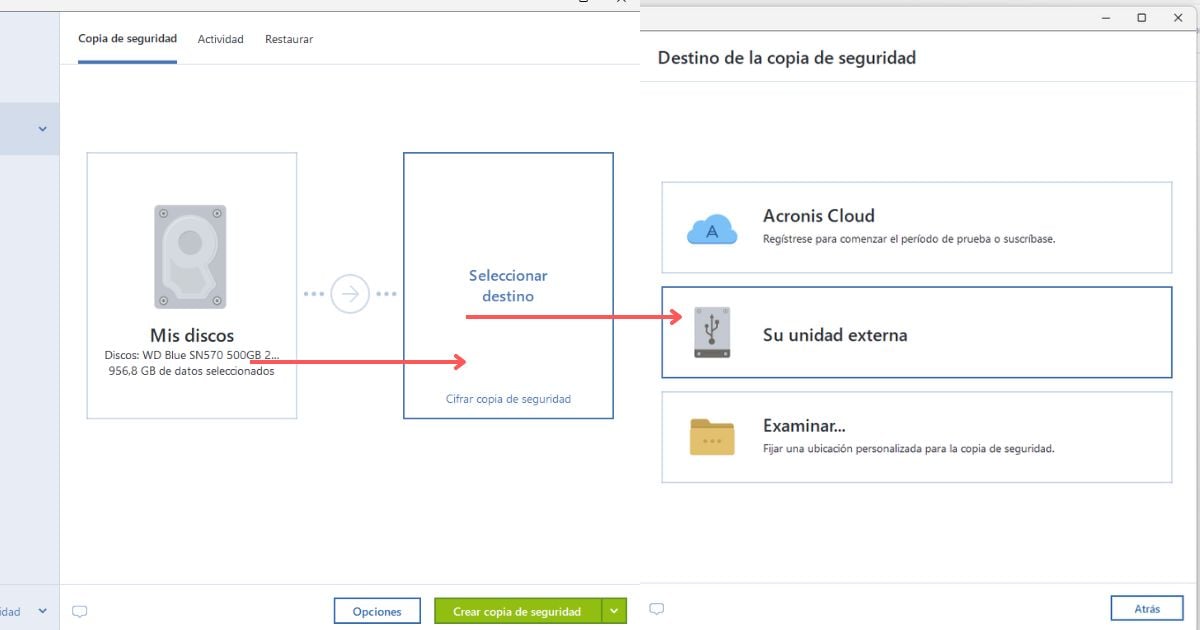Click the hard disk icon above Mis discos
Screen dimensions: 1200x630
[190, 257]
